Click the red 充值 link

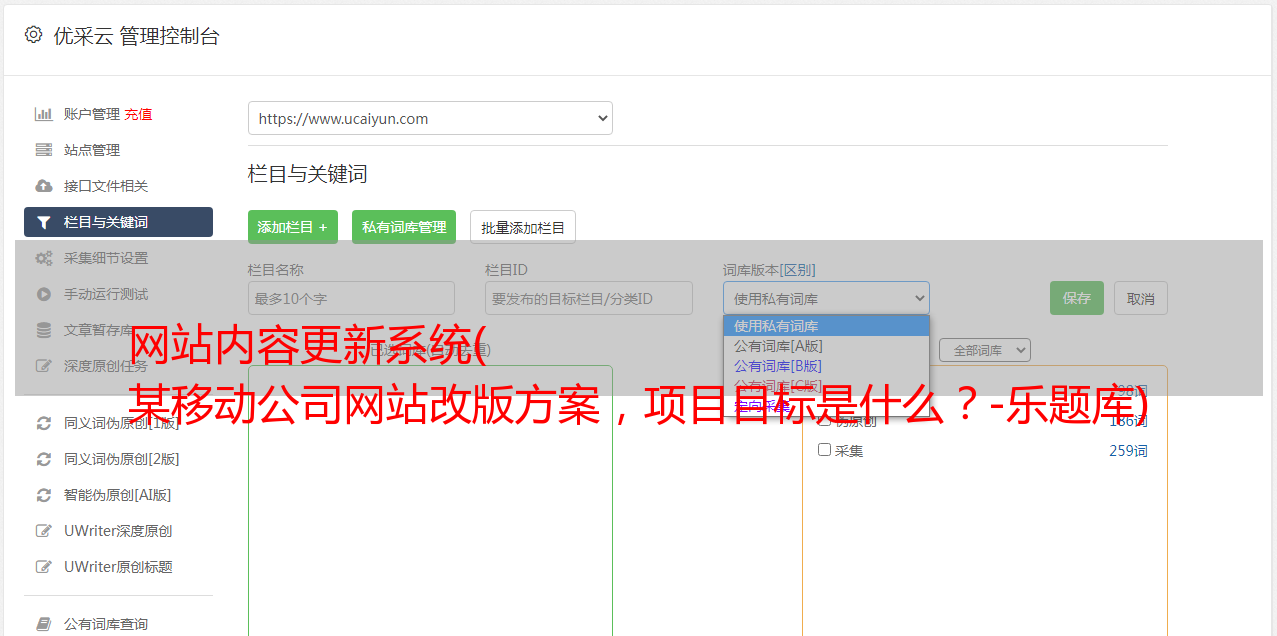(x=138, y=114)
